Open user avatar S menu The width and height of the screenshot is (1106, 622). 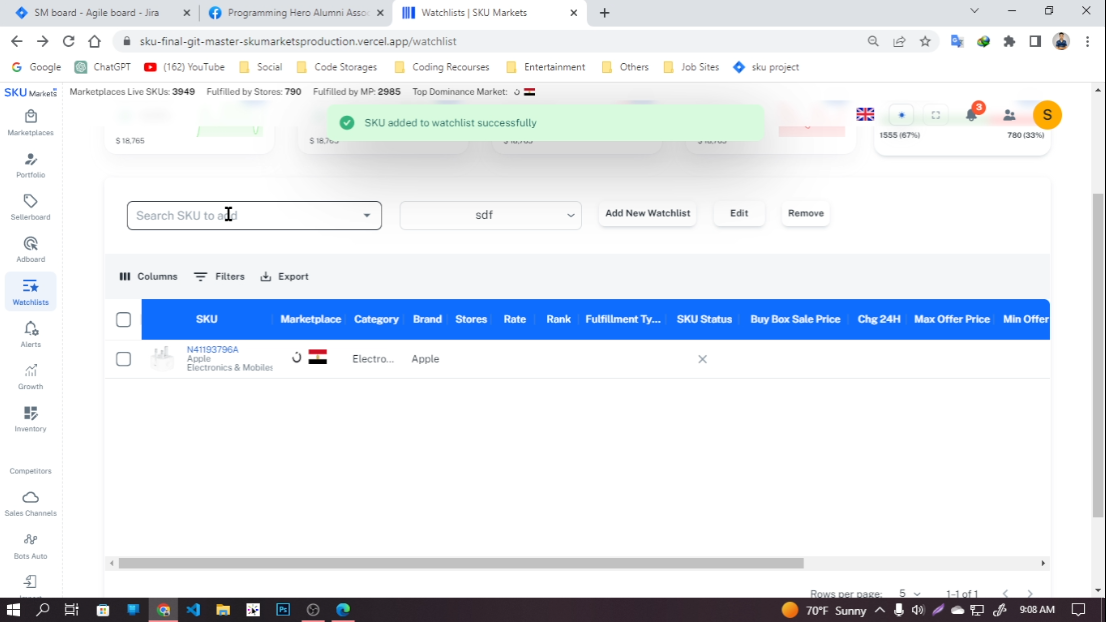(x=1047, y=114)
